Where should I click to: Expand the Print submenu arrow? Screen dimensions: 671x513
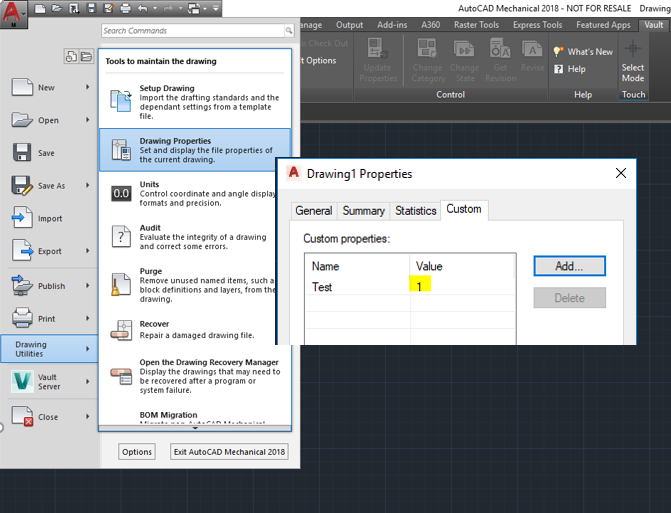(x=88, y=319)
